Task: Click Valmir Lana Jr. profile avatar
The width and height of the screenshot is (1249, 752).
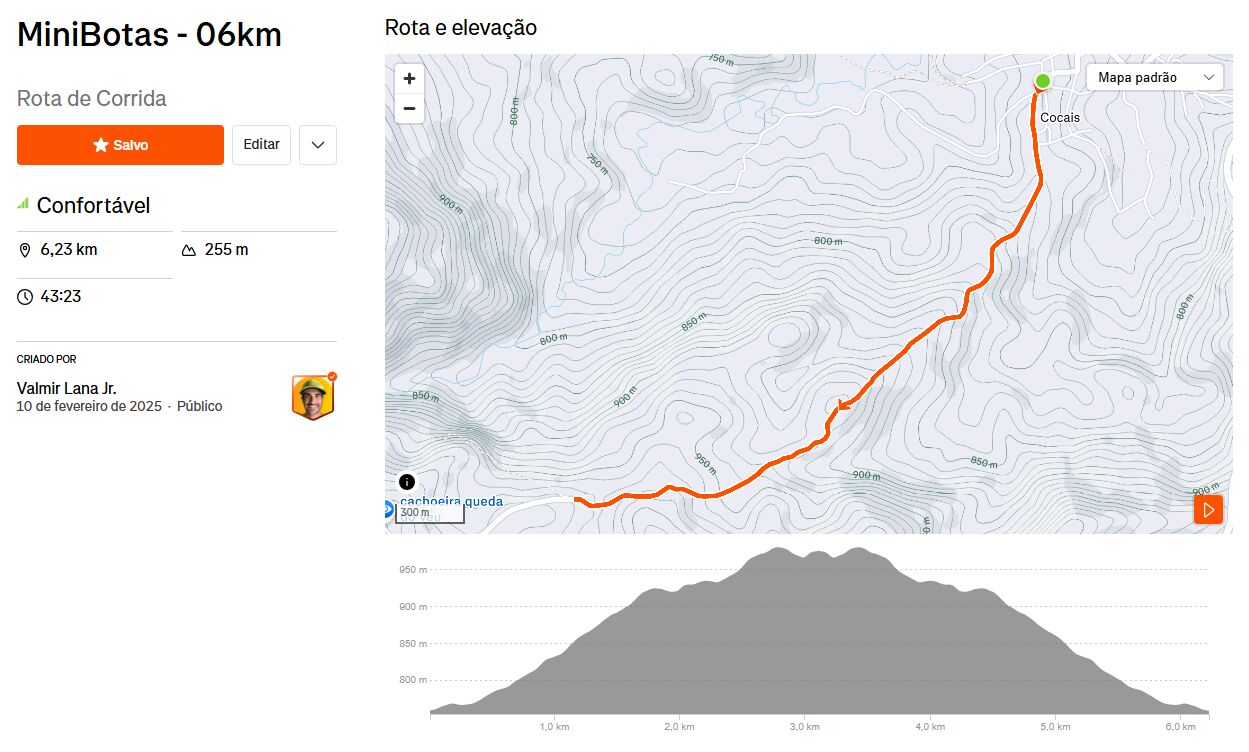Action: click(313, 397)
